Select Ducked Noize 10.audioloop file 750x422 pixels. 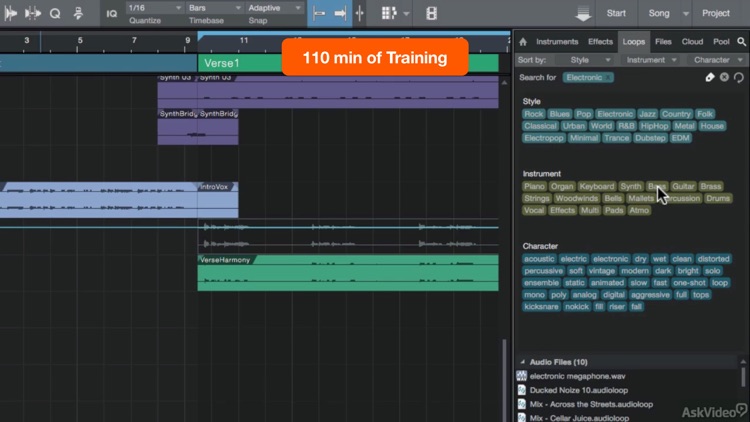click(x=579, y=390)
